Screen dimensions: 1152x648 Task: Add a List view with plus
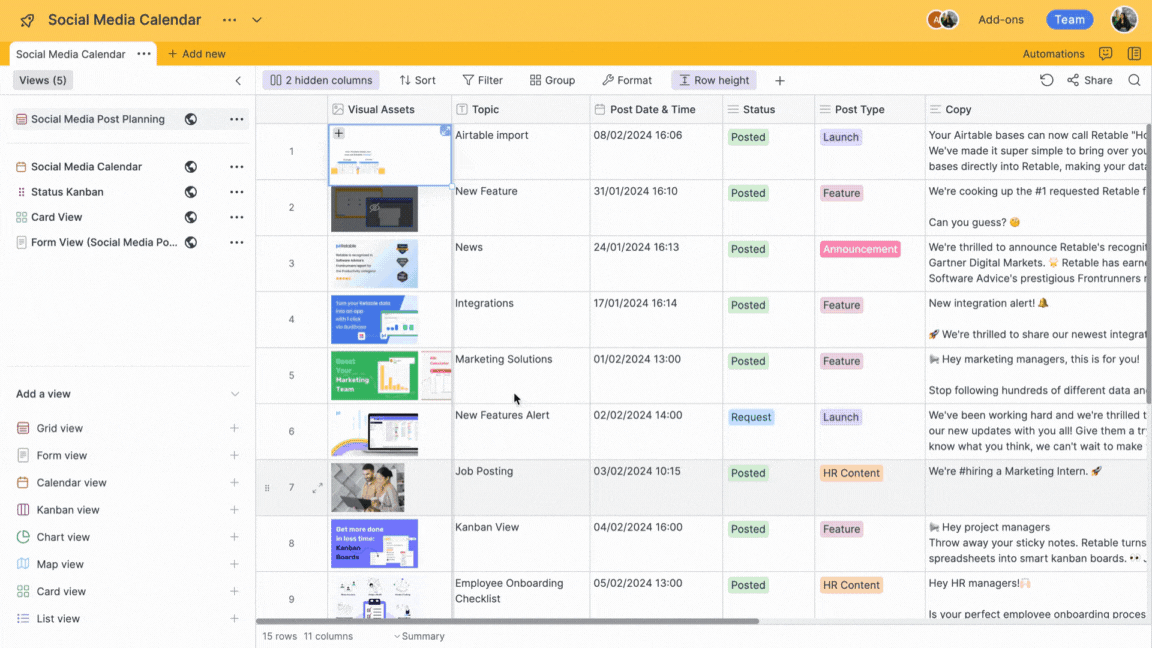(x=234, y=618)
